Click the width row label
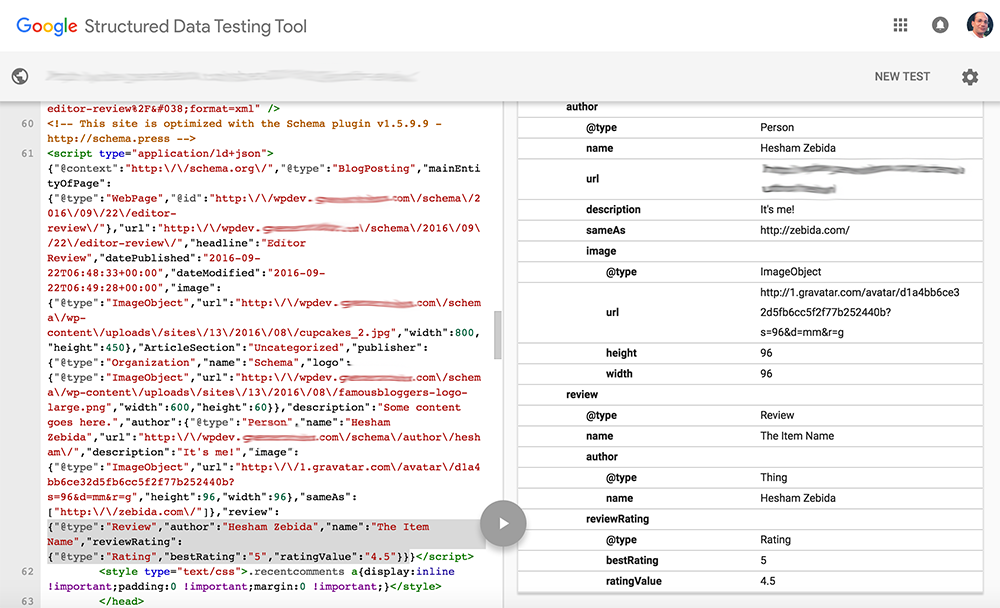Screen dimensions: 1000x608 [x=619, y=374]
